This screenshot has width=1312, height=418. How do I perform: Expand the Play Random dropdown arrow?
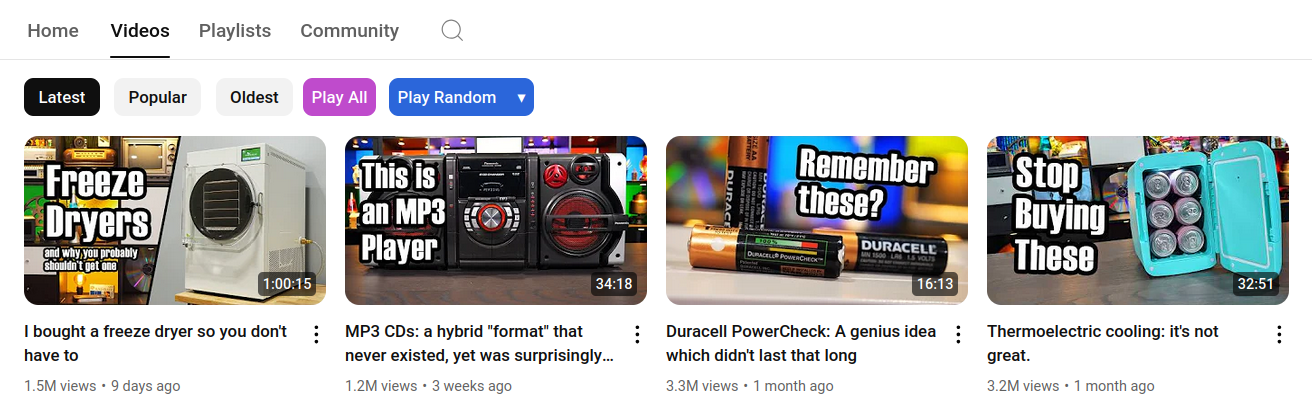(521, 98)
